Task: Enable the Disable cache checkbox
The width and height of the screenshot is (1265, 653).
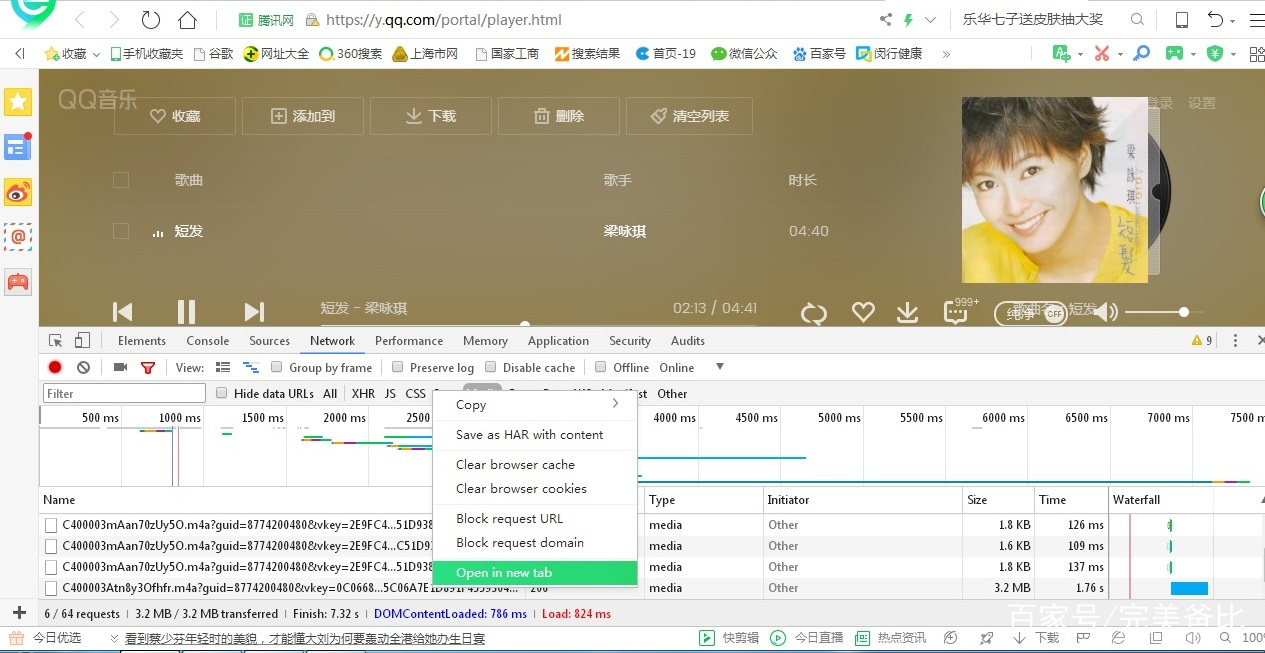Action: click(490, 367)
